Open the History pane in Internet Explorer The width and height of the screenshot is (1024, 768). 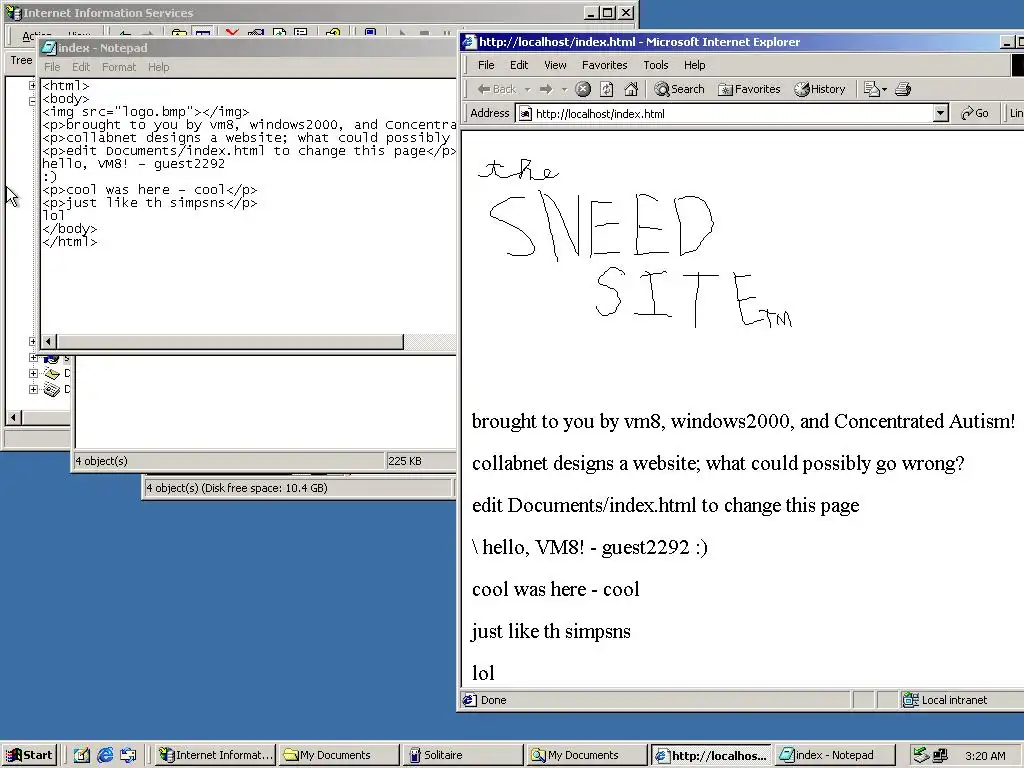[820, 89]
